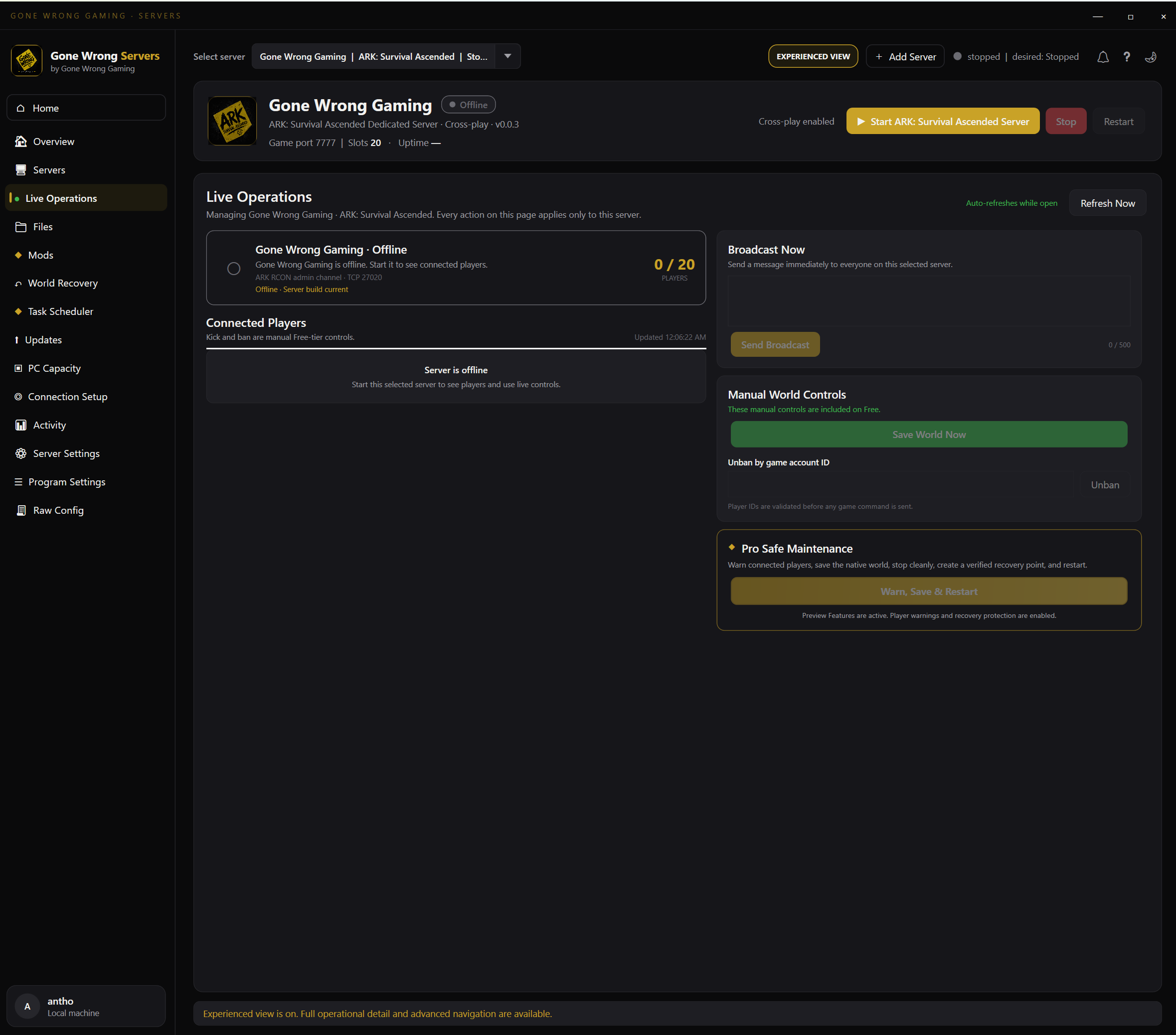Click the stopped status dot indicator
The width and height of the screenshot is (1176, 1035).
click(957, 56)
